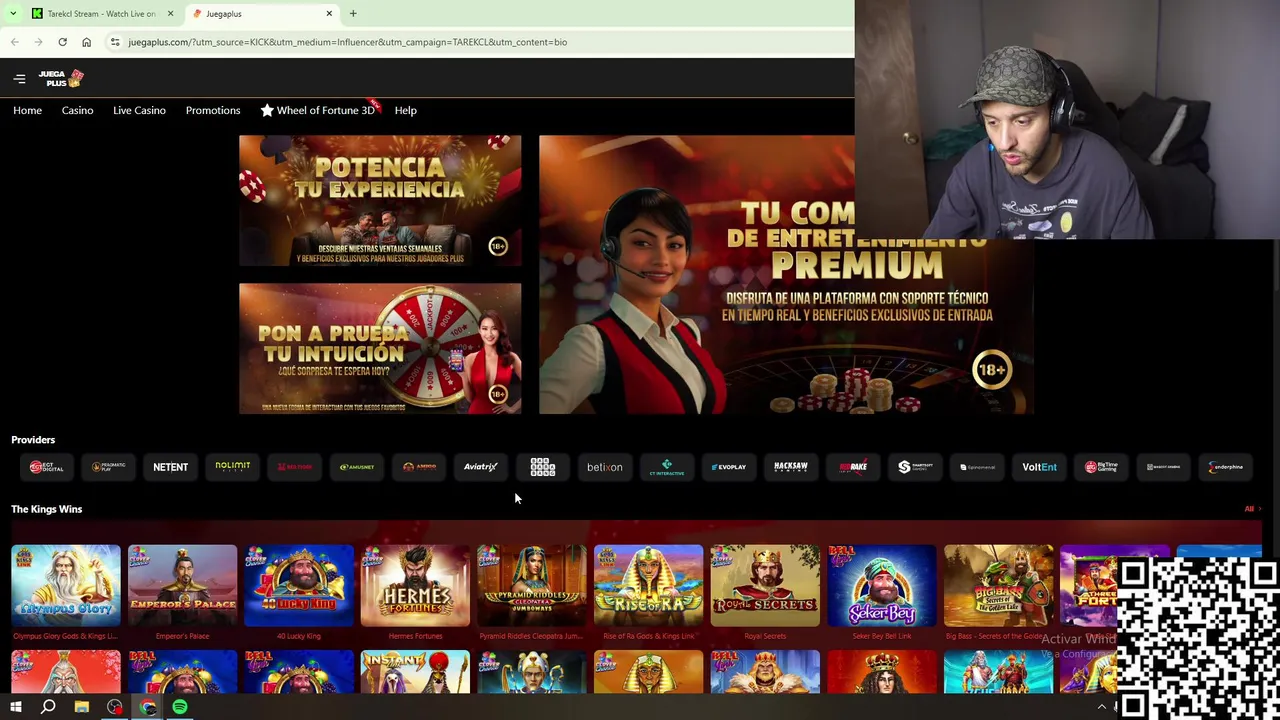The height and width of the screenshot is (720, 1280).
Task: Select the Big Time Gaming provider
Action: click(x=1101, y=467)
